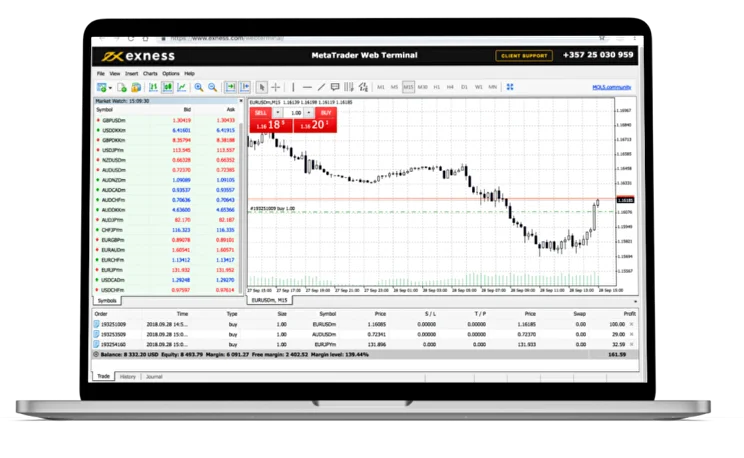Set timeframe to M5

pyautogui.click(x=394, y=87)
